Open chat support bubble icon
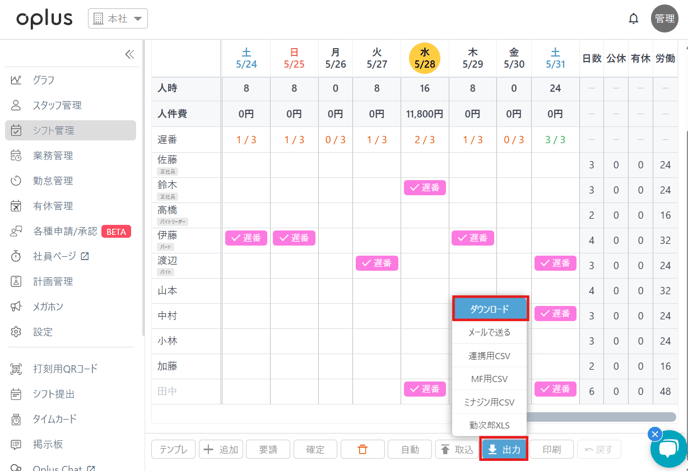Screen dimensions: 688x471 pos(667,449)
